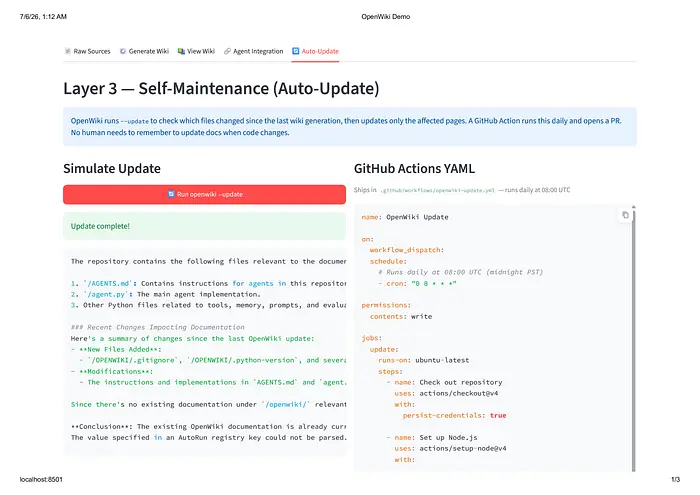Go to the Agent Integration tab

(254, 51)
